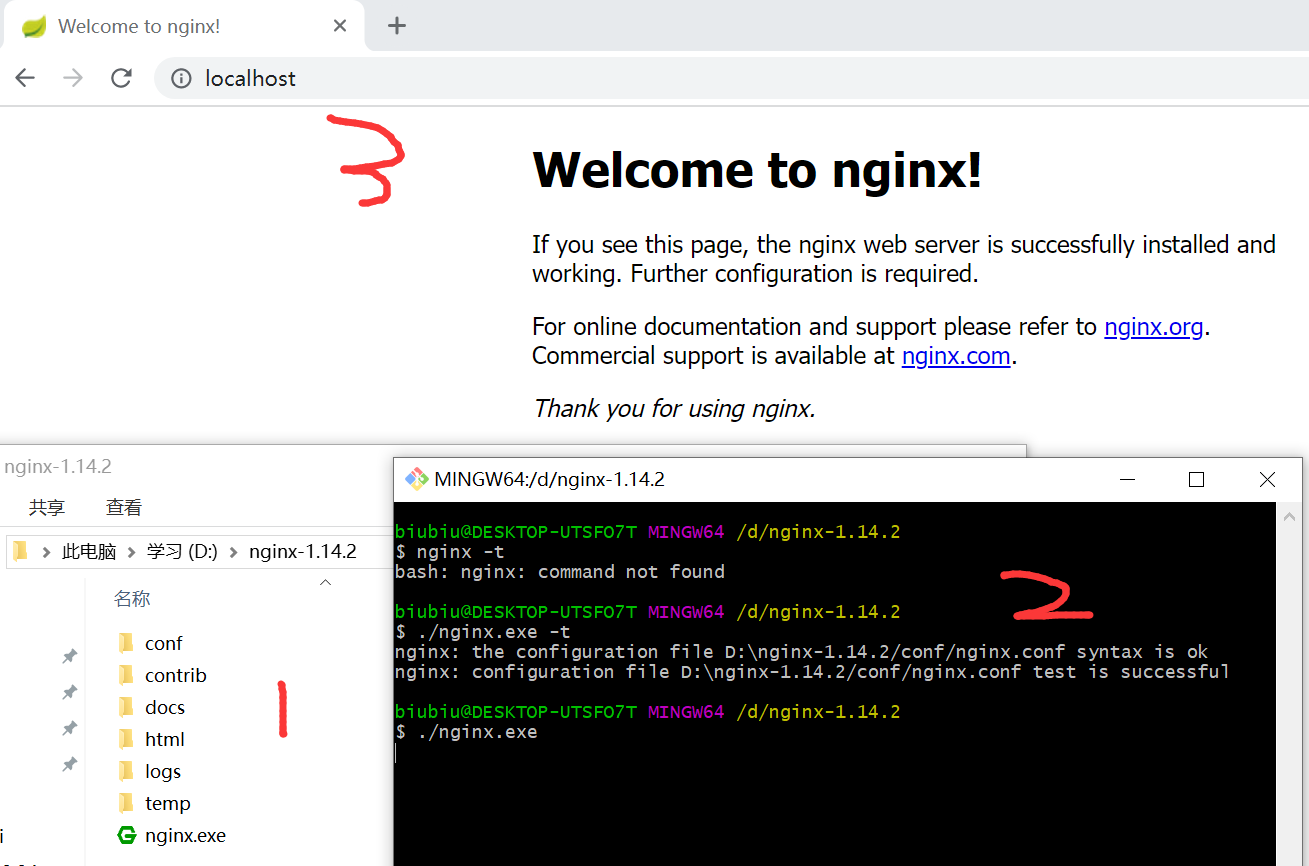Select the contrib folder
Viewport: 1309px width, 866px height.
pos(175,675)
